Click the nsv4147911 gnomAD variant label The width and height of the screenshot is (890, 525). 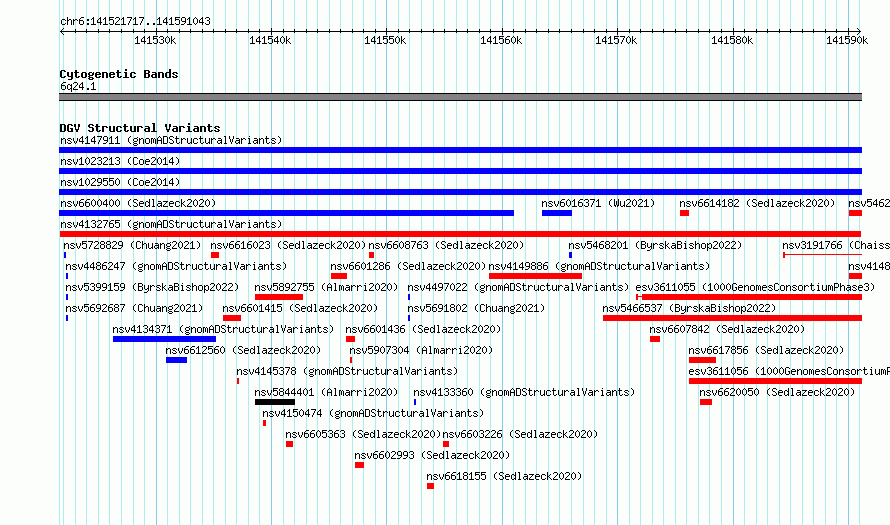coord(171,140)
